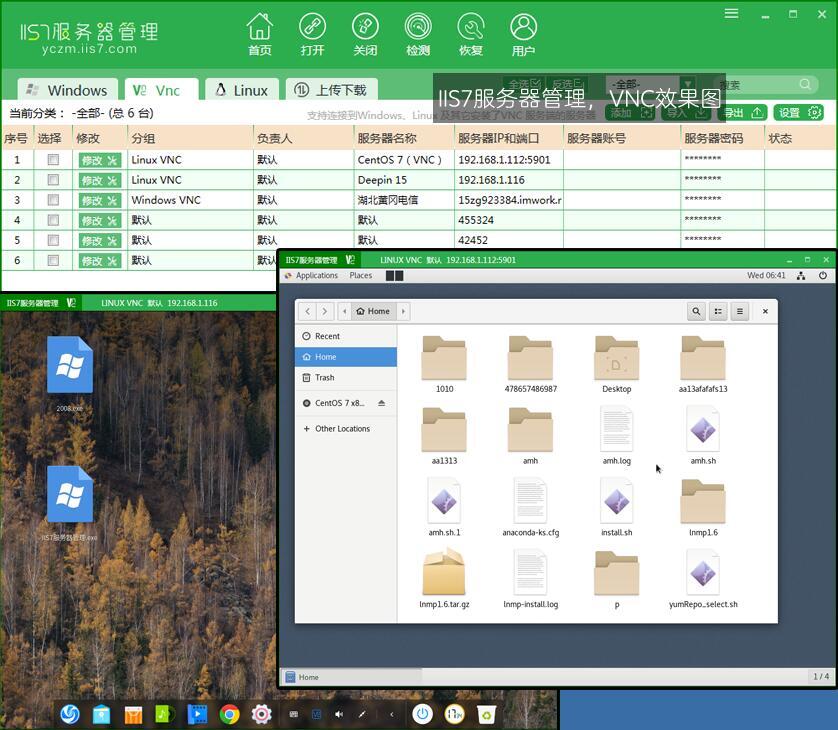Click the 关闭 close-server icon
This screenshot has width=838, height=730.
[365, 33]
